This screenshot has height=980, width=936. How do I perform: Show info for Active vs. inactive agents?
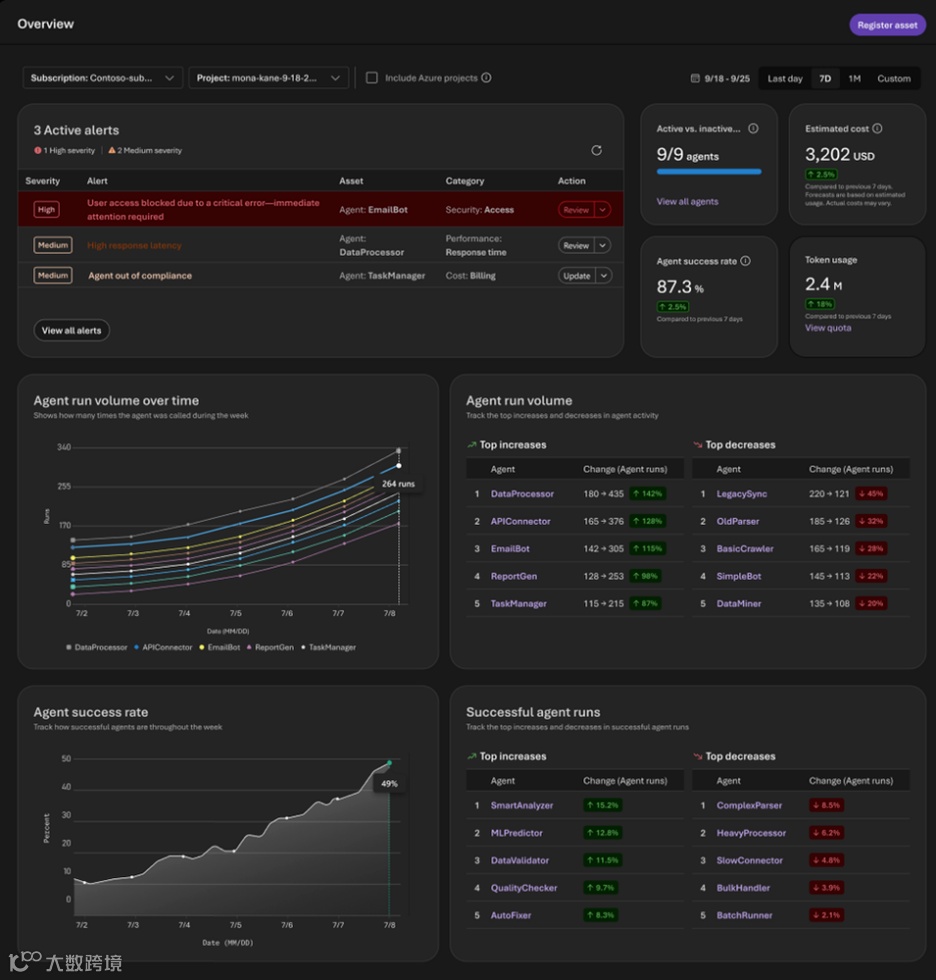(754, 129)
